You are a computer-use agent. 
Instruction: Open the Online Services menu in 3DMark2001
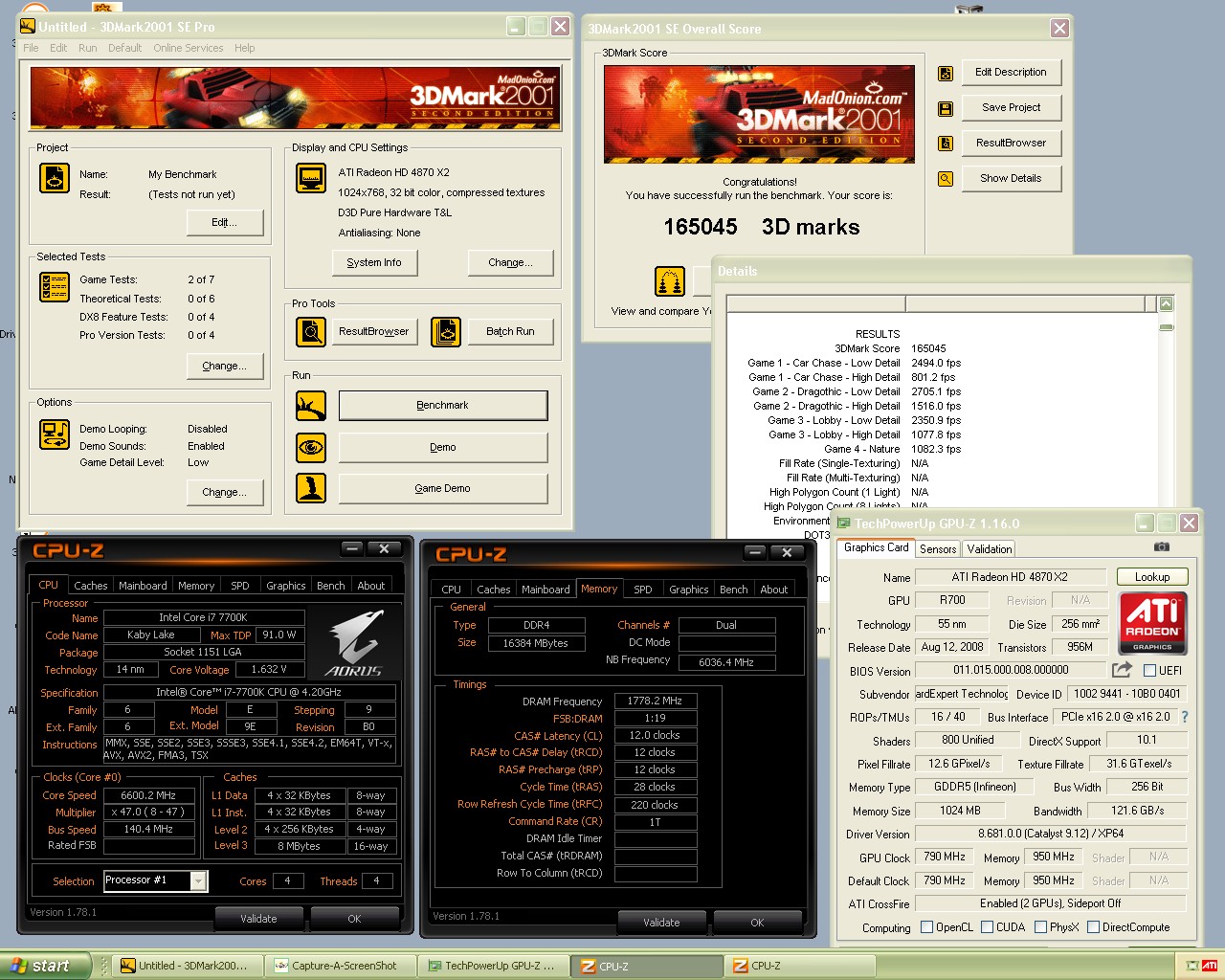[189, 48]
